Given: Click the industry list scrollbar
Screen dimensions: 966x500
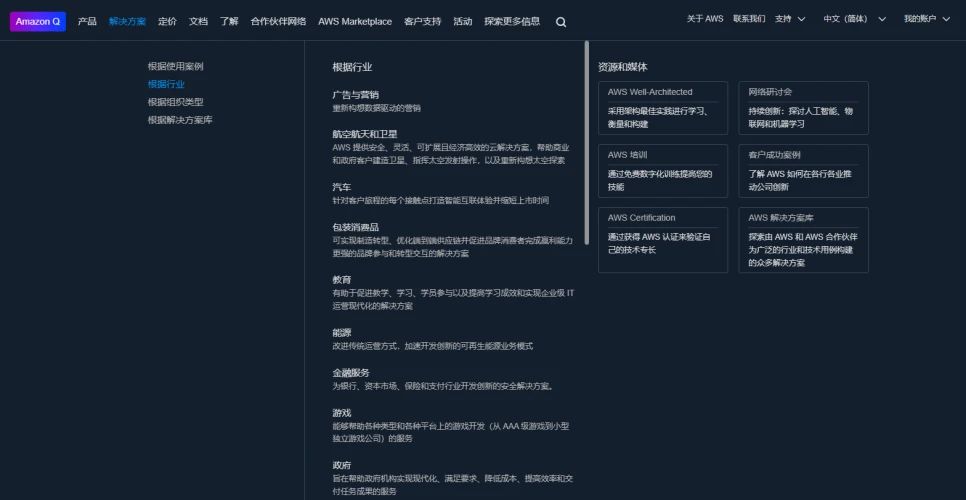Looking at the screenshot, I should [x=586, y=143].
